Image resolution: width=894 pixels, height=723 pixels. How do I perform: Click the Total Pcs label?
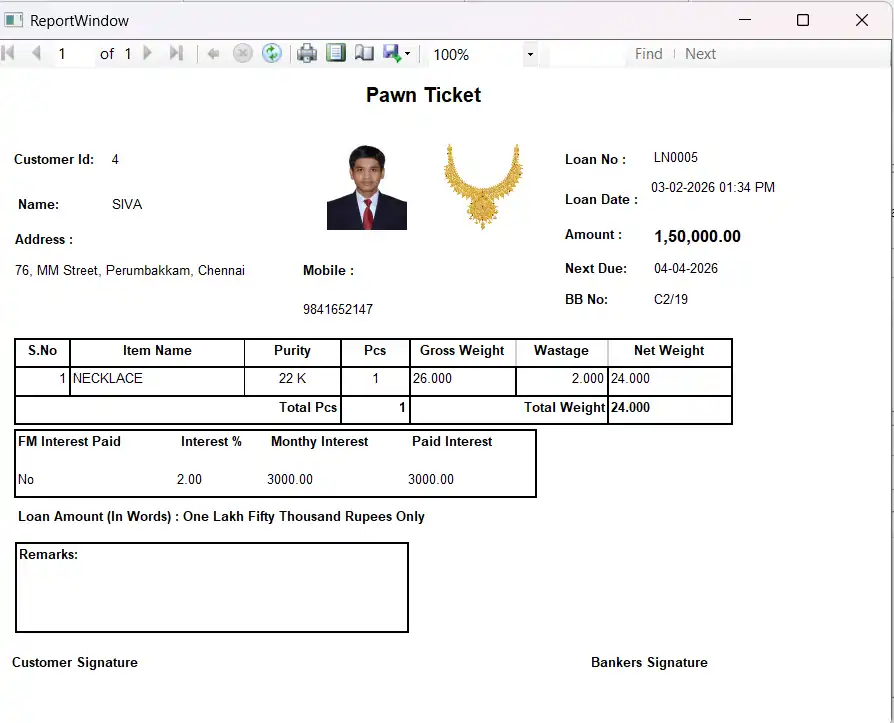click(308, 407)
